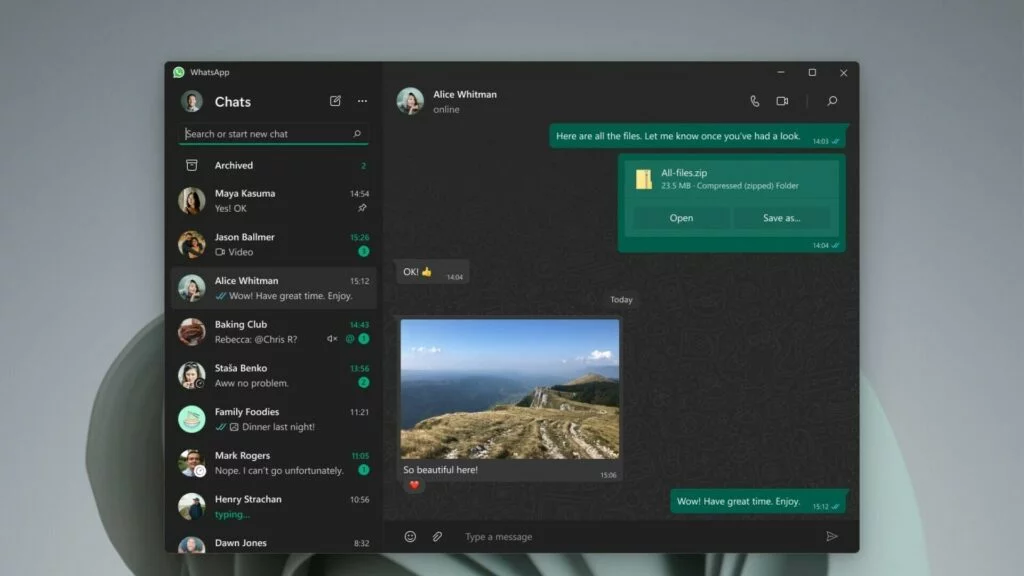Click the All-files.zip file name
This screenshot has height=576, width=1024.
pyautogui.click(x=684, y=173)
